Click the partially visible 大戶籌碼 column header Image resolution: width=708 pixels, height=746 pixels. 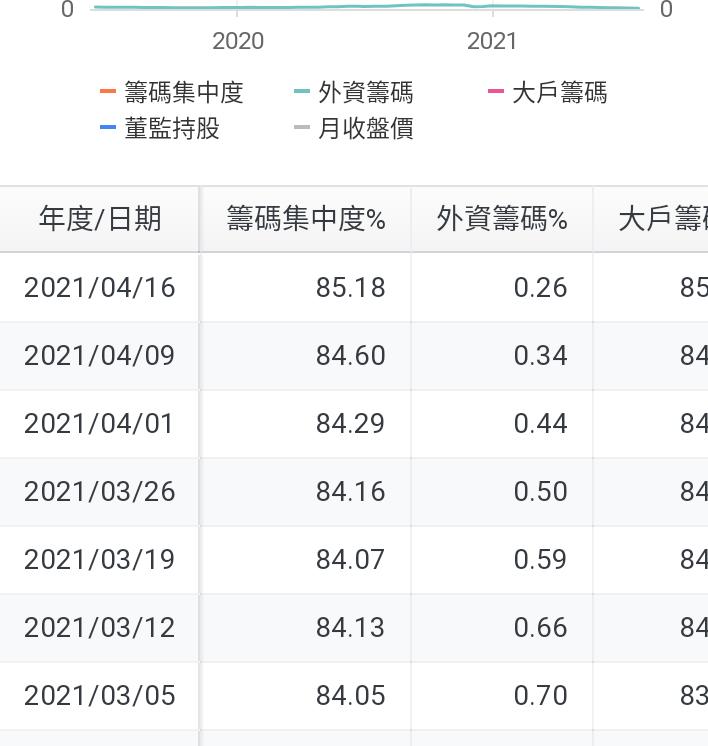click(x=662, y=219)
